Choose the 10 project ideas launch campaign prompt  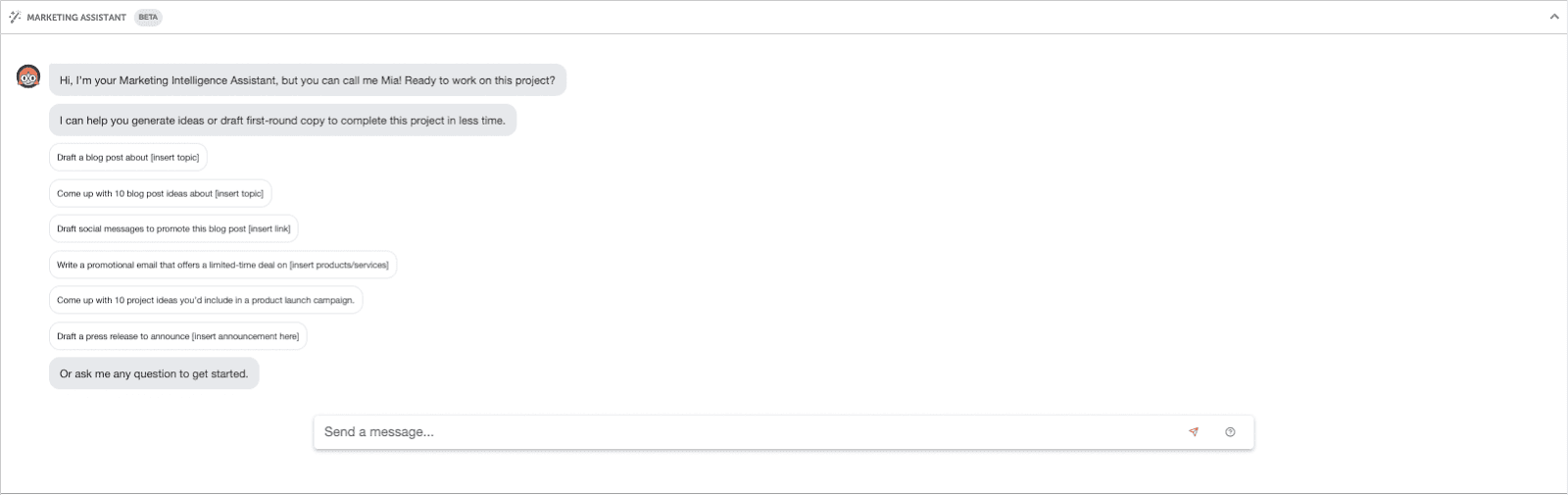[x=206, y=301]
